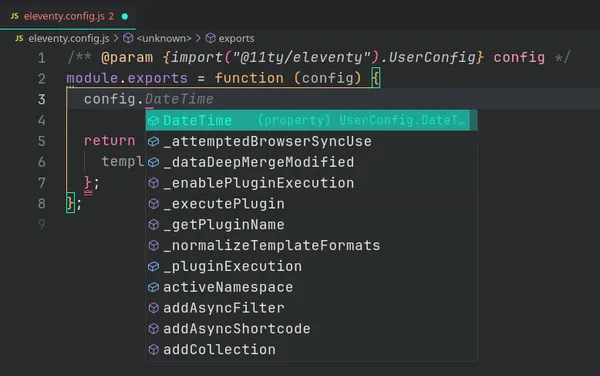Choose _attemptedBrowserSyncUse from suggestion list
The image size is (600, 376).
coord(311,141)
